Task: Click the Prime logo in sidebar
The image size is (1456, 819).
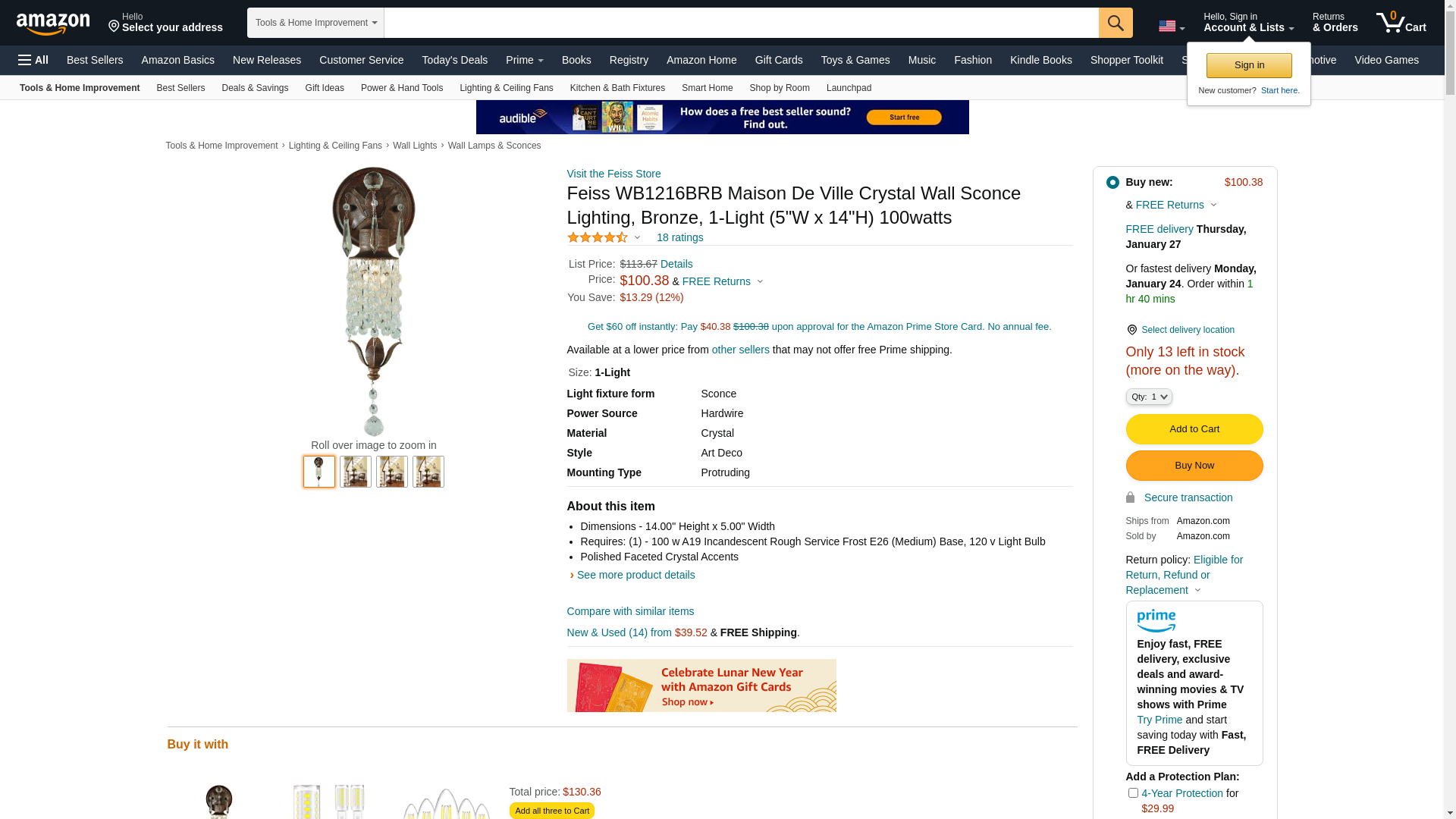Action: click(1156, 620)
